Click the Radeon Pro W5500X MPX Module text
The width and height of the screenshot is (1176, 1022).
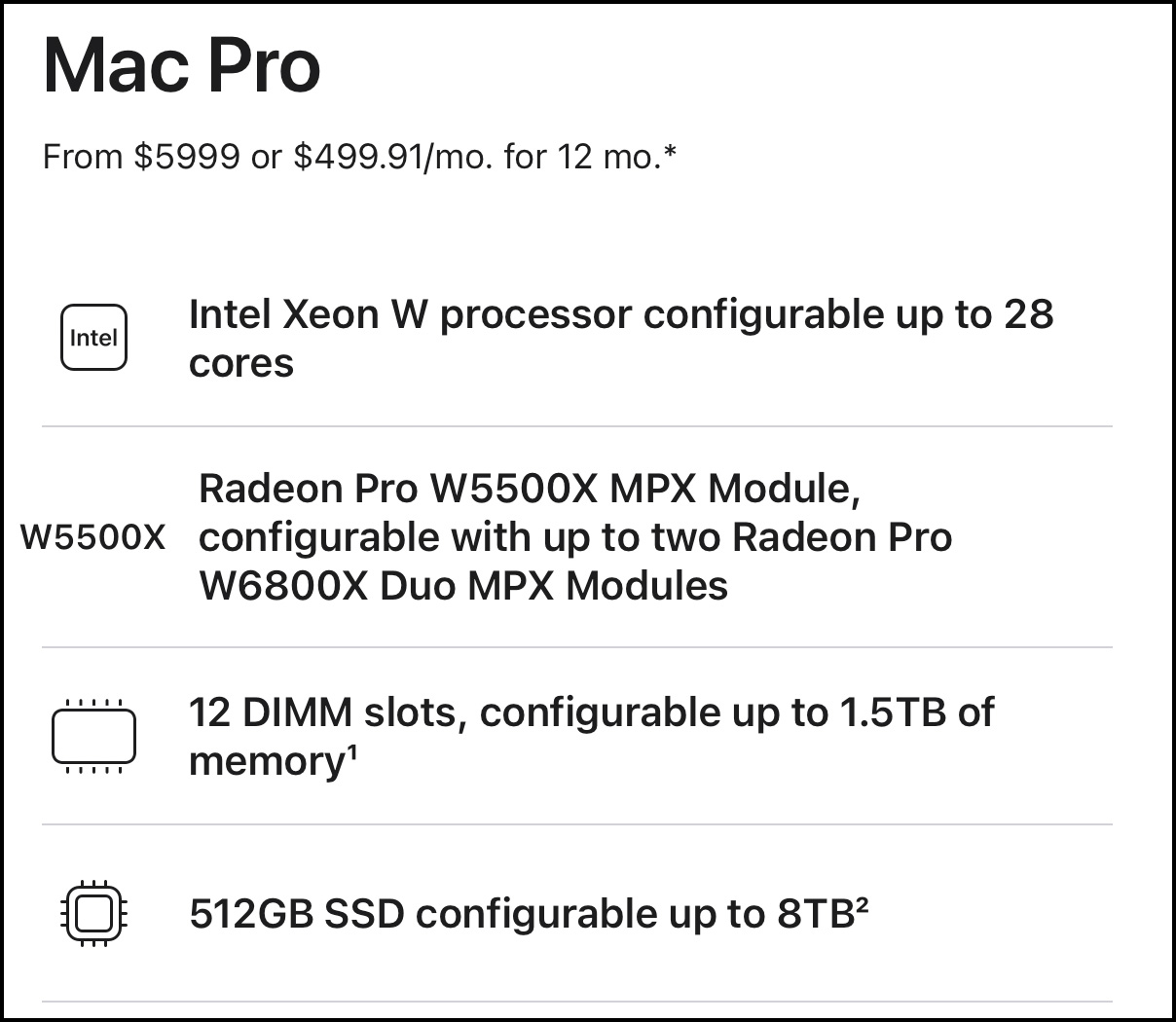coord(530,488)
